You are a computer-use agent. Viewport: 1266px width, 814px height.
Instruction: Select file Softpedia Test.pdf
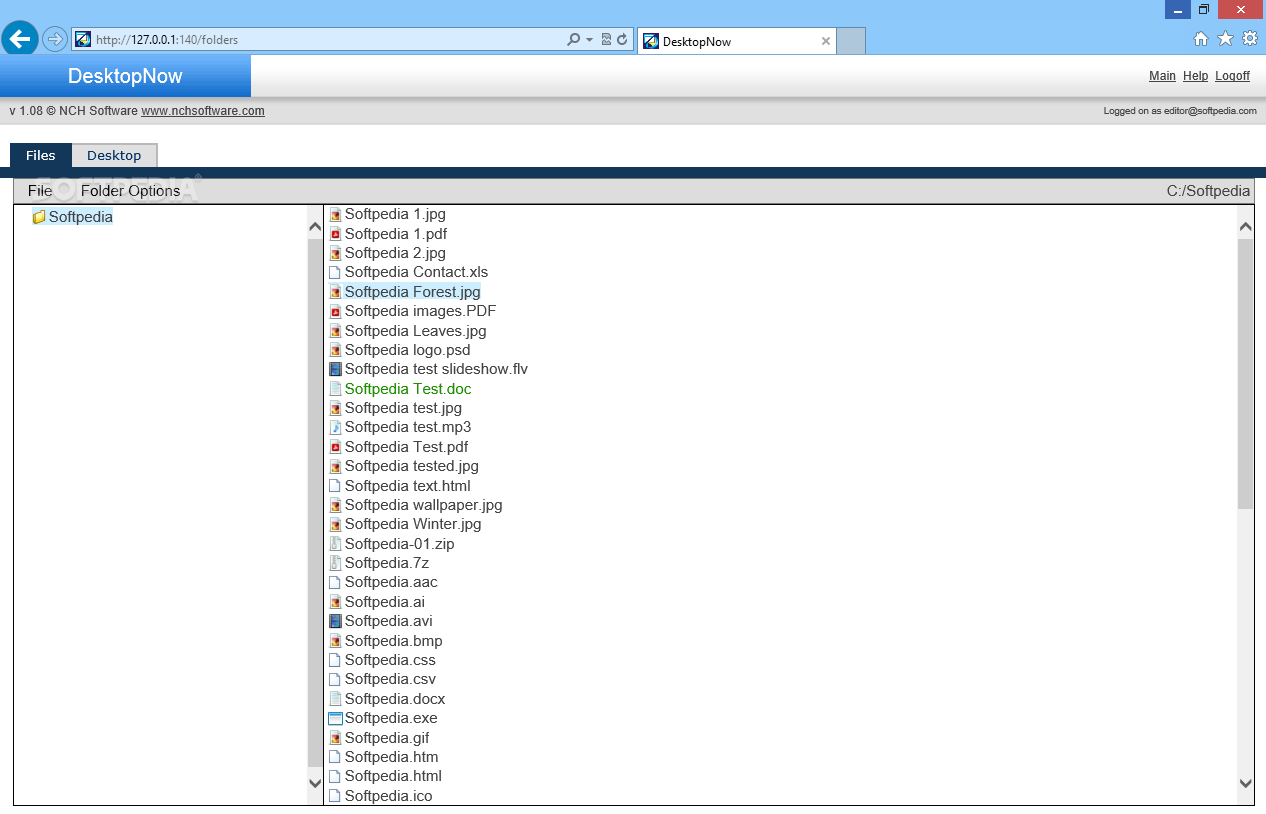tap(406, 447)
